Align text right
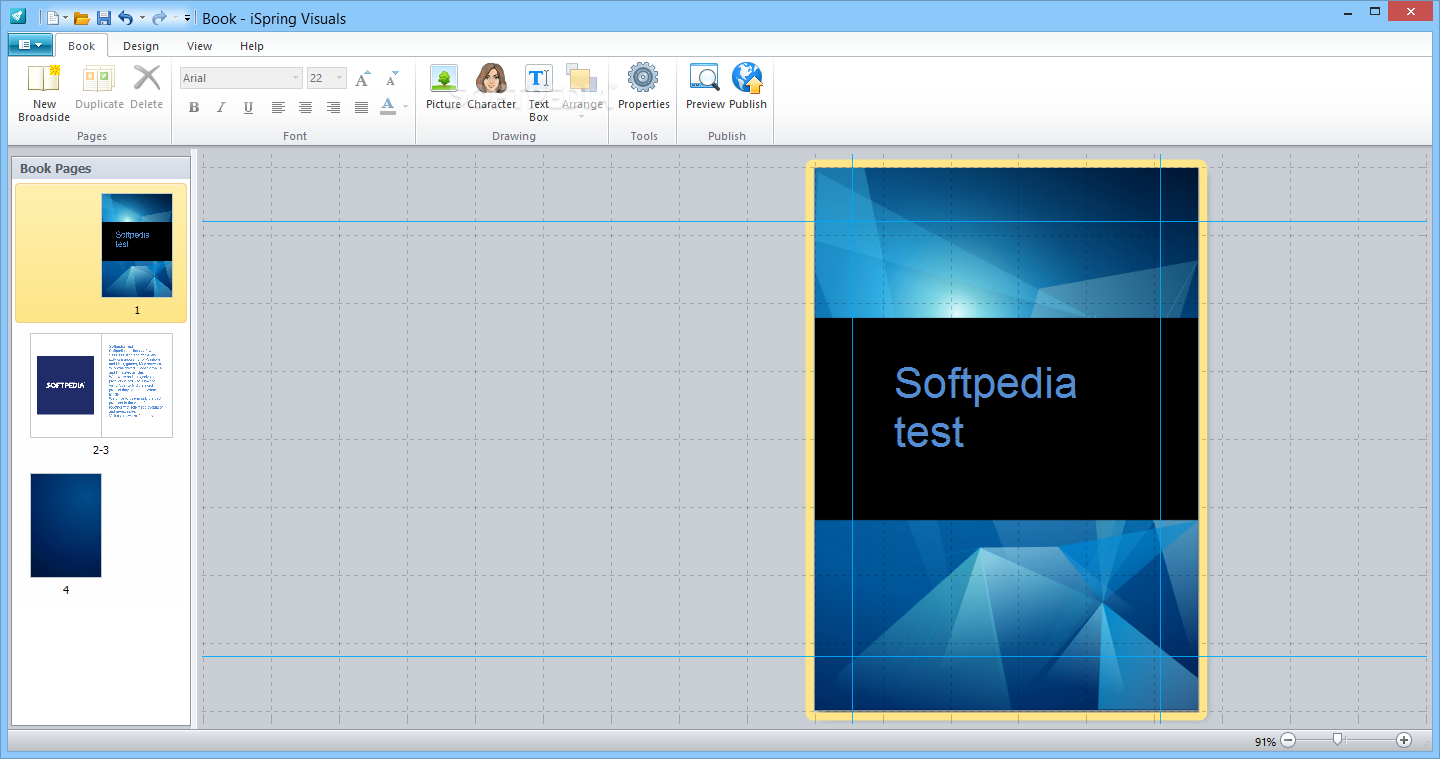Viewport: 1440px width, 759px height. [x=334, y=107]
